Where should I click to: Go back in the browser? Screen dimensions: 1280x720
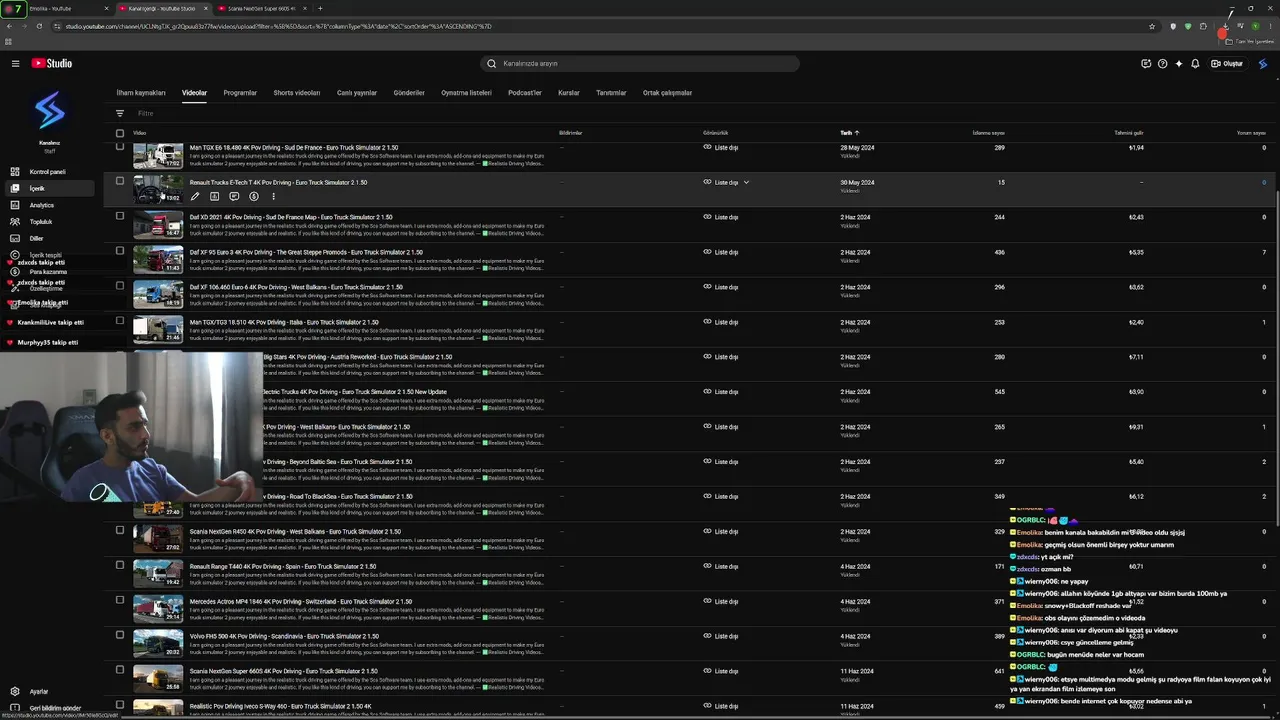9,26
